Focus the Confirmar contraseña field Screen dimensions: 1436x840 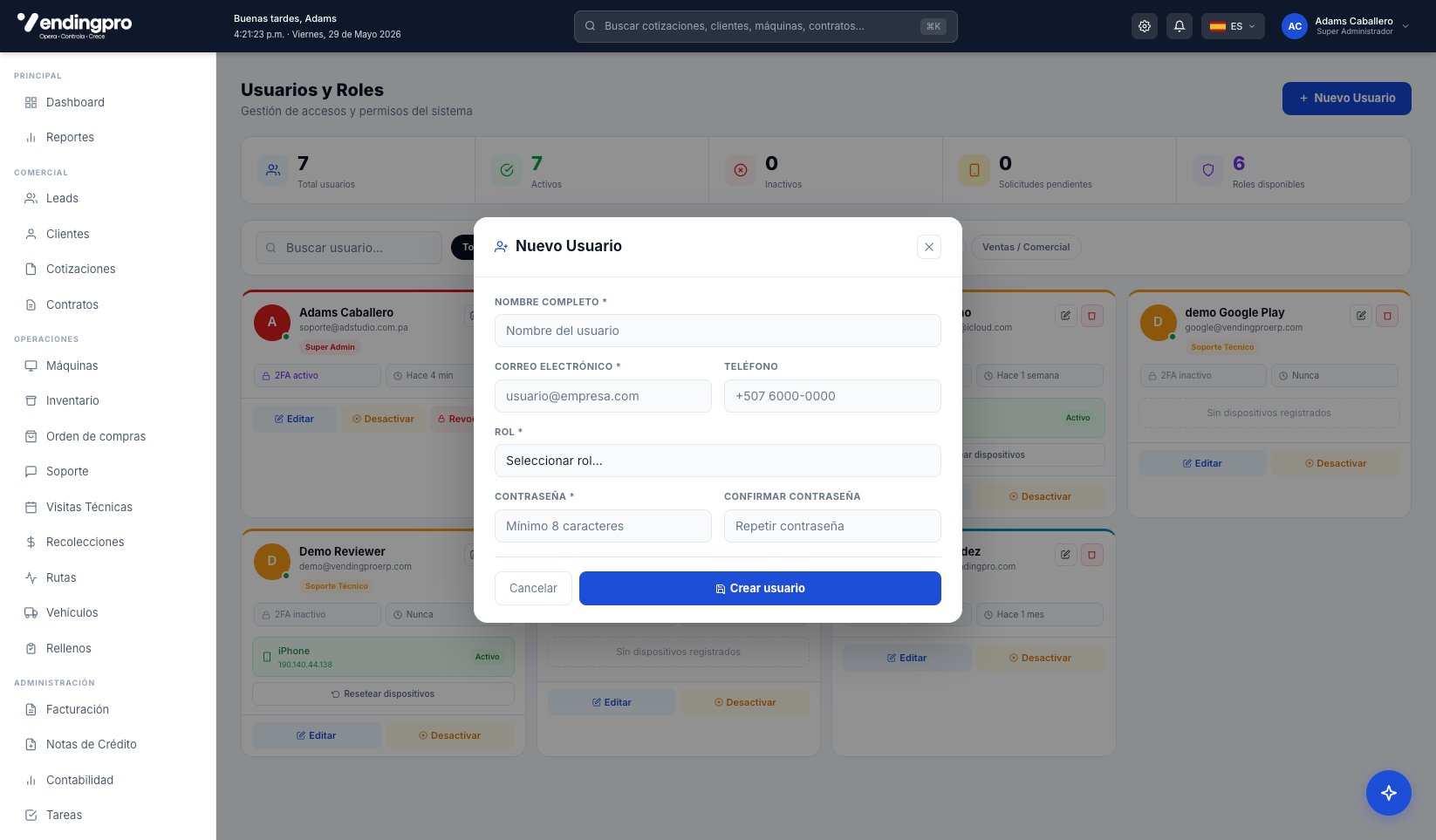click(832, 526)
